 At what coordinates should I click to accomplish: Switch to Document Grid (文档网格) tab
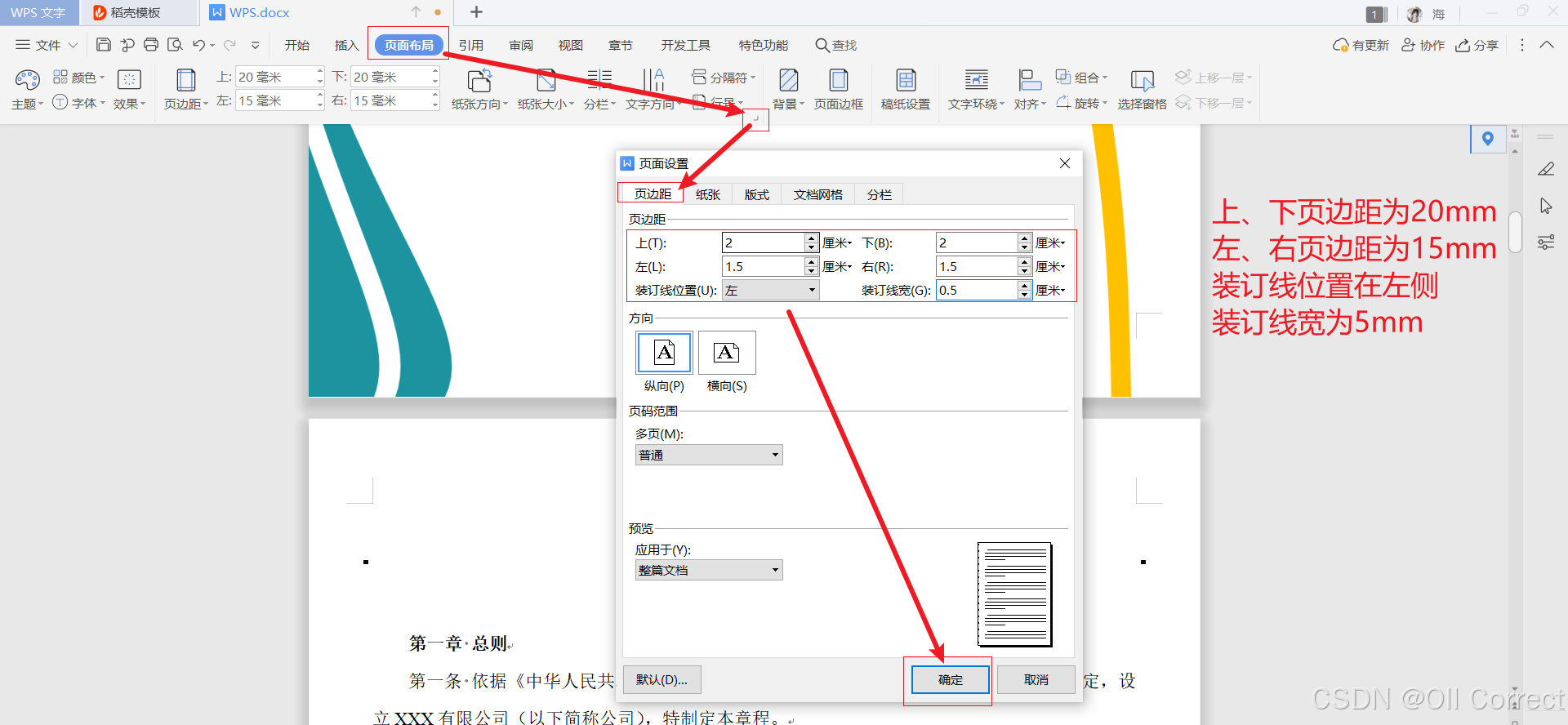point(817,194)
